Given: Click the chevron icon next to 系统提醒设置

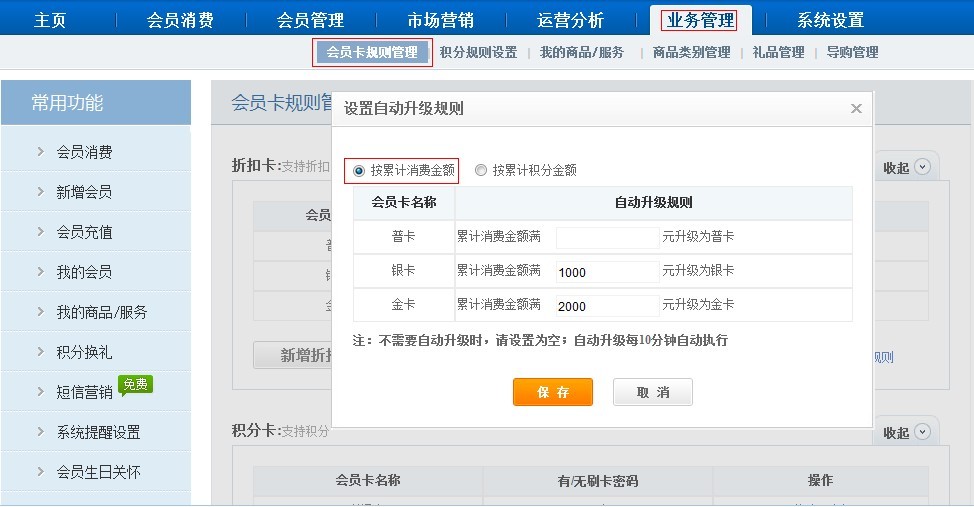Looking at the screenshot, I should pos(40,432).
